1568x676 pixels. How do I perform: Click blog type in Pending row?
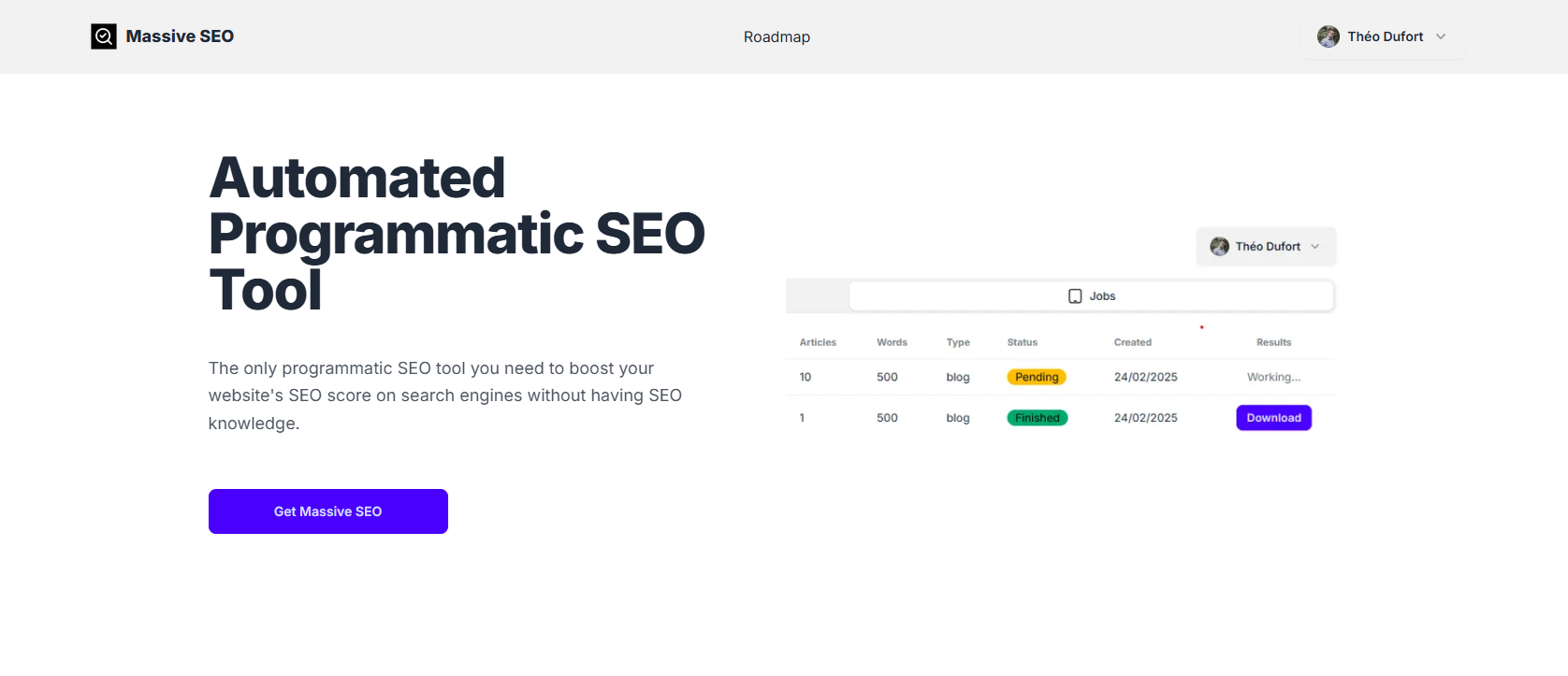tap(958, 377)
